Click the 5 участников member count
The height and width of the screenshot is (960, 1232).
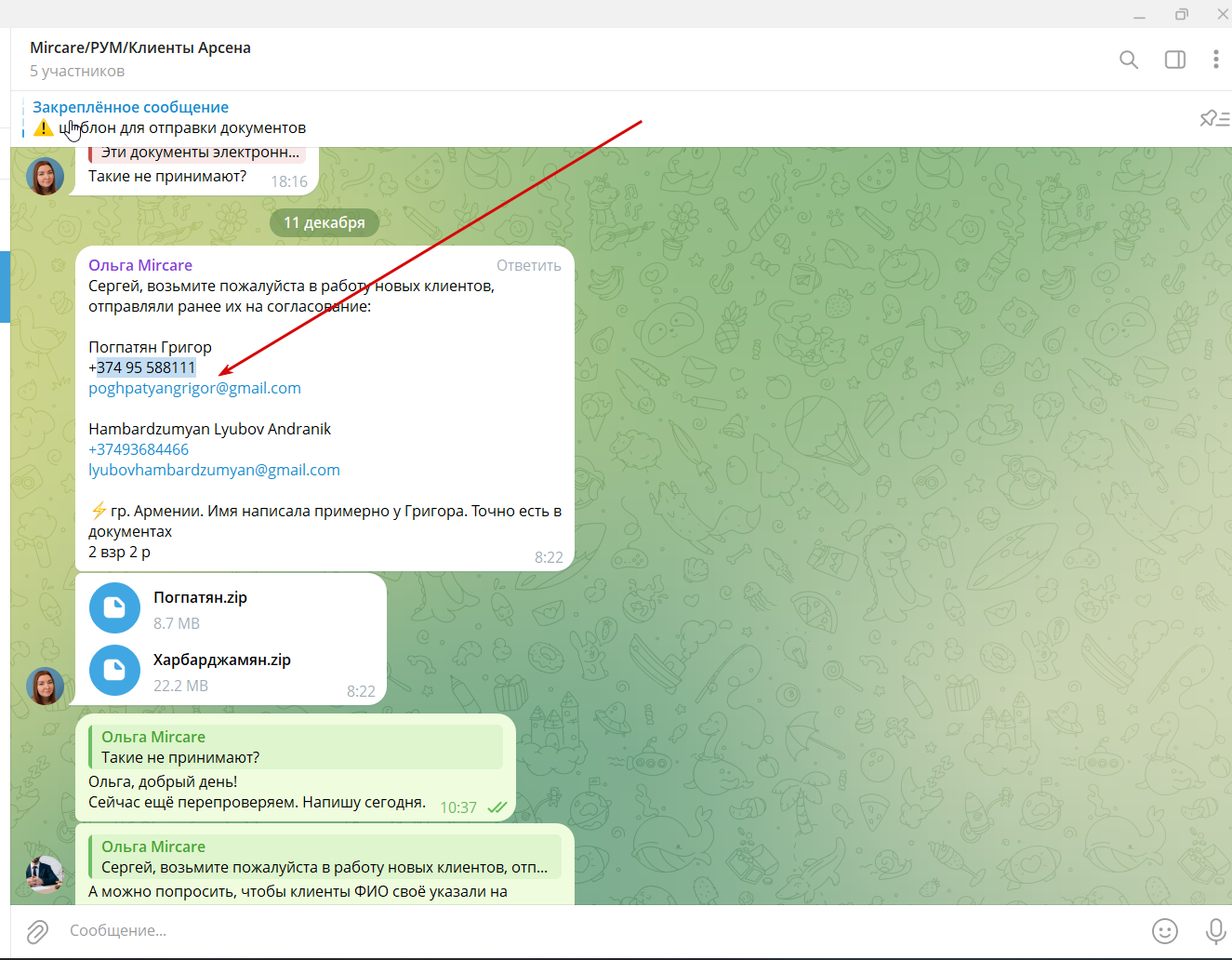[x=77, y=71]
